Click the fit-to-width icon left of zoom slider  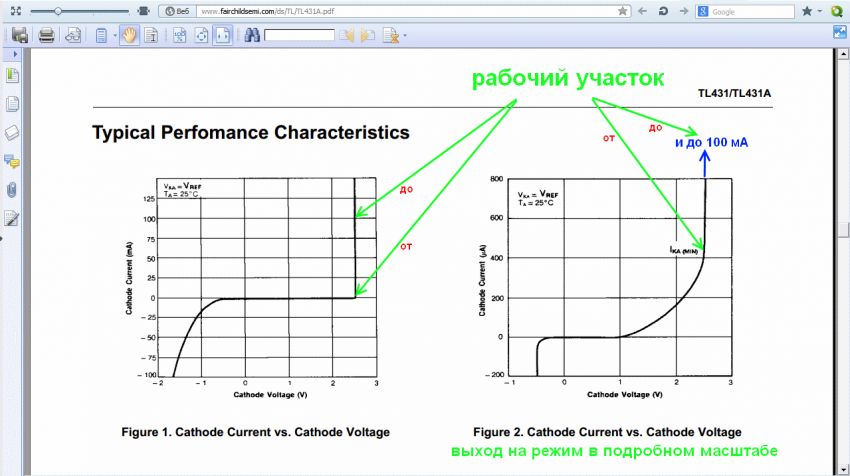(16, 11)
